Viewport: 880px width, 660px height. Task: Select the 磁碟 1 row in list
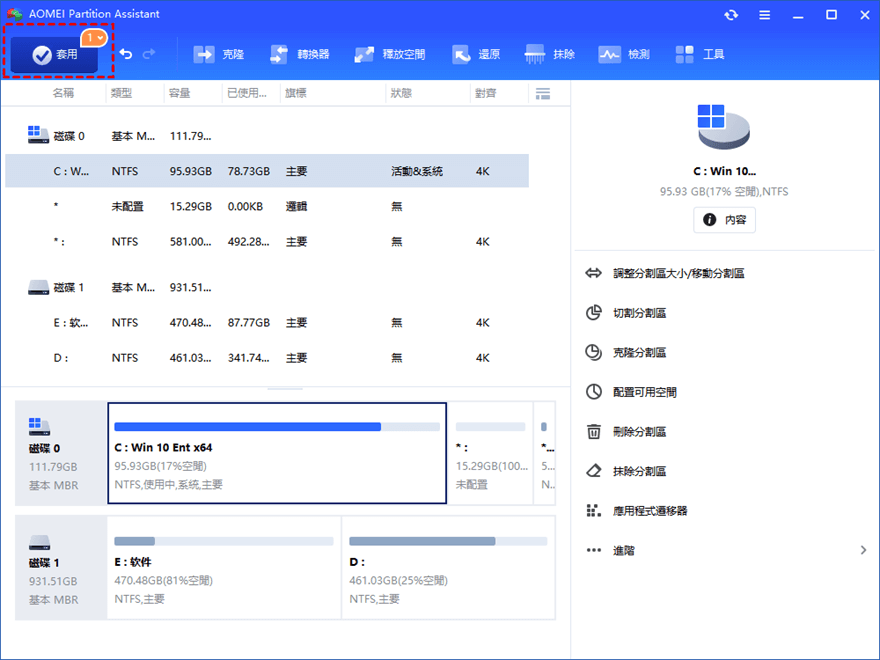[267, 287]
